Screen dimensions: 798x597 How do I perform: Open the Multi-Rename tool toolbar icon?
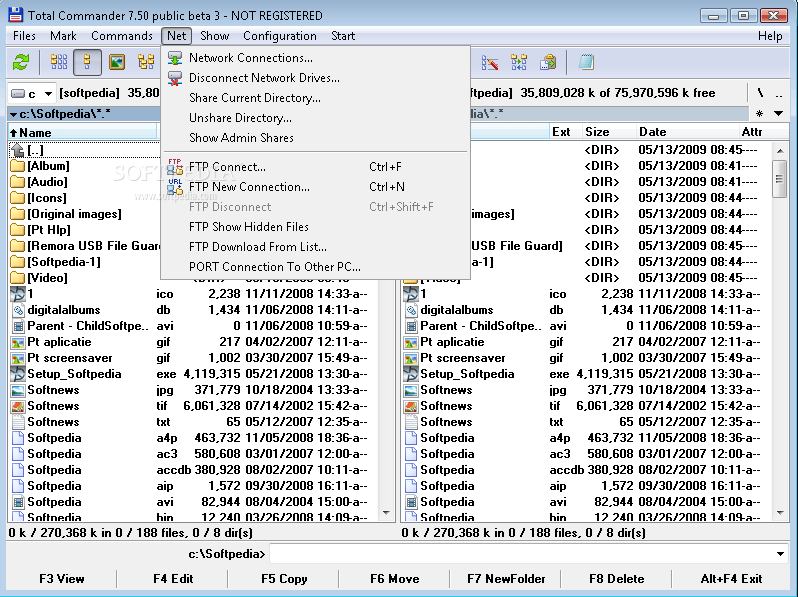click(x=490, y=63)
